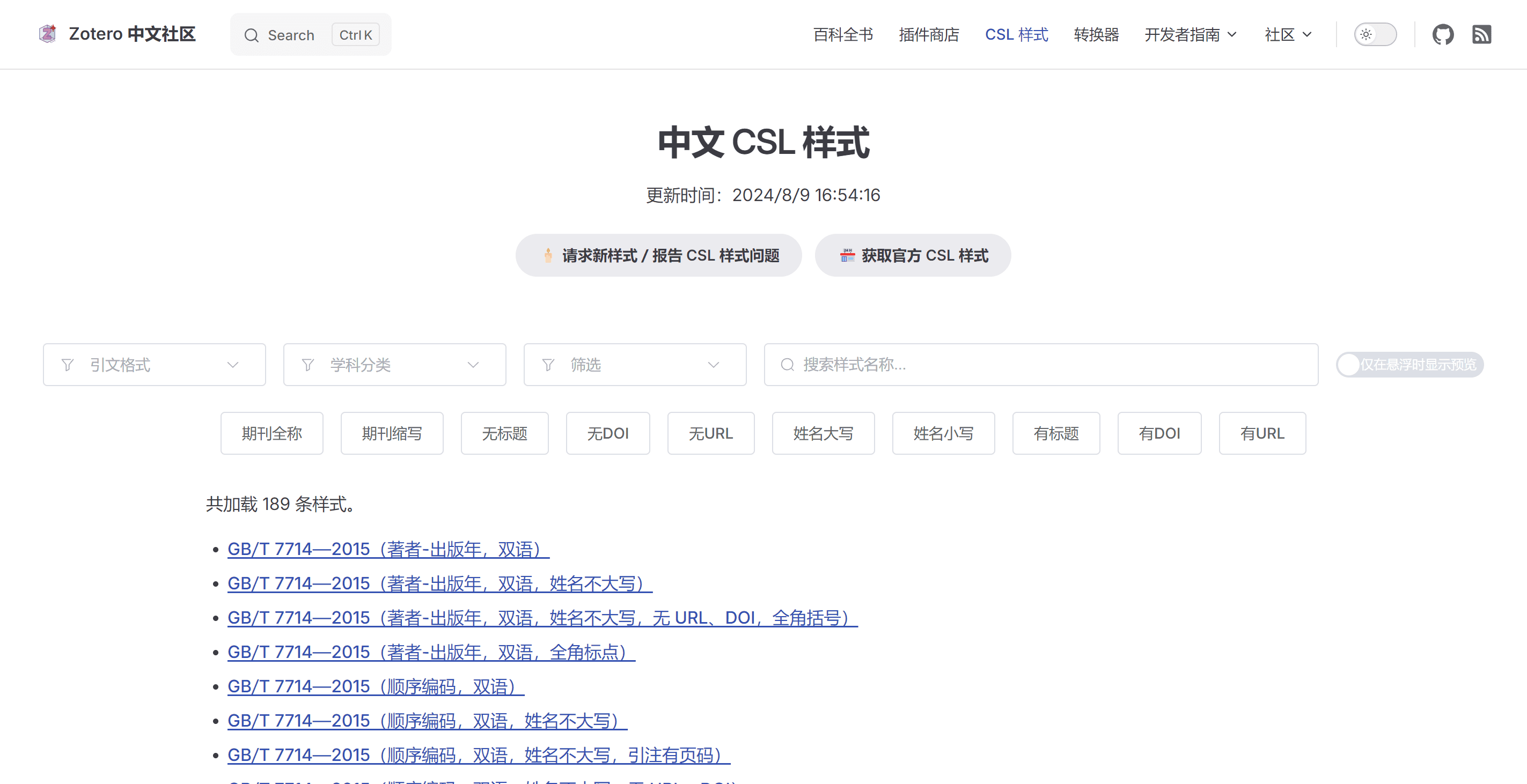
Task: Go to 百科全书 in navigation
Action: (x=843, y=34)
